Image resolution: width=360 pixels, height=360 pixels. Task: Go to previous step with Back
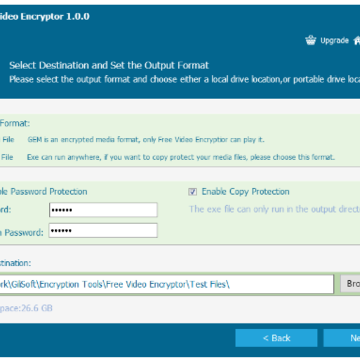click(276, 338)
